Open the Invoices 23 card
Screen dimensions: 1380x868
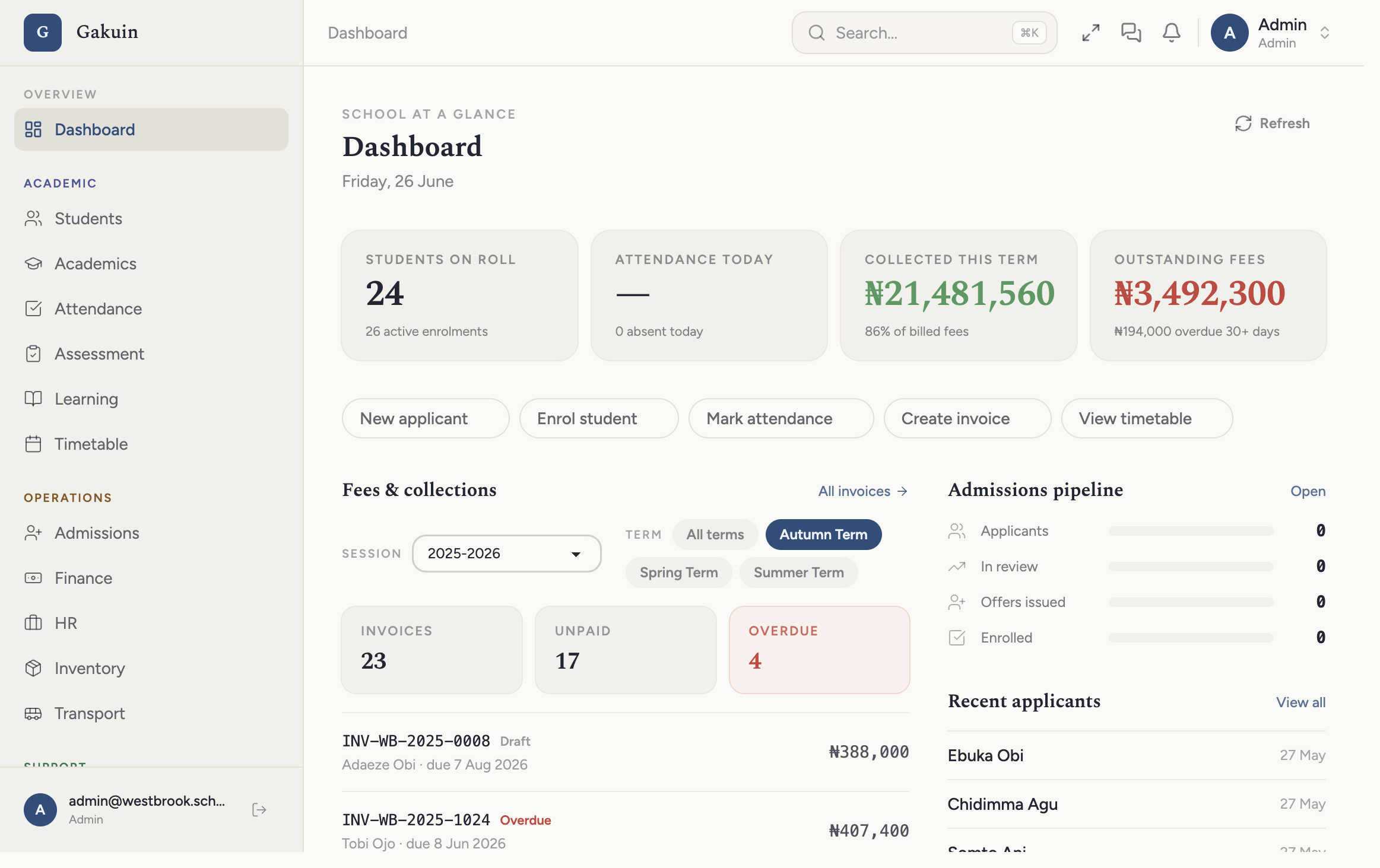pyautogui.click(x=432, y=650)
